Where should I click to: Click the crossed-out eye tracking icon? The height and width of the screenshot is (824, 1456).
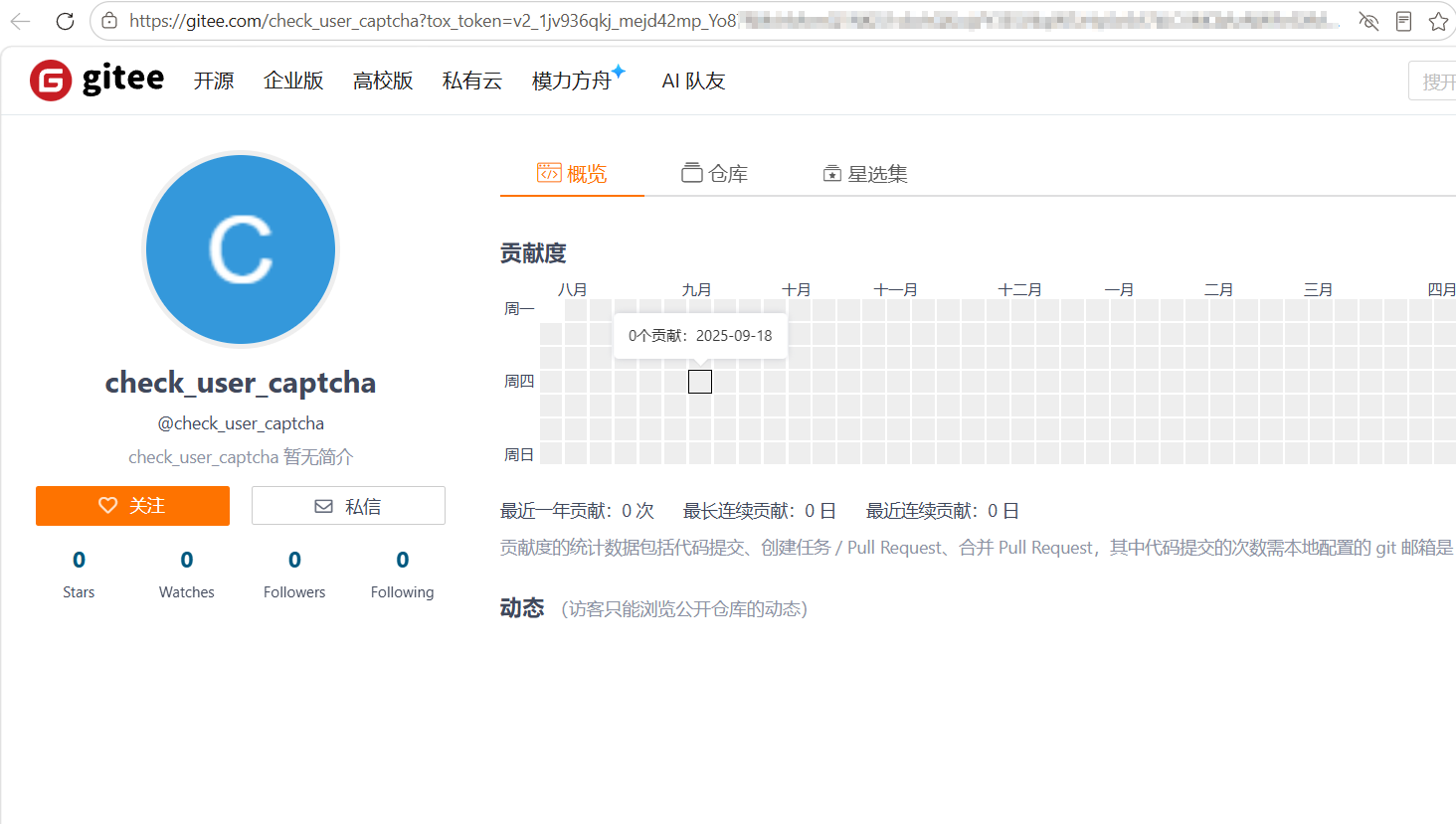1368,21
